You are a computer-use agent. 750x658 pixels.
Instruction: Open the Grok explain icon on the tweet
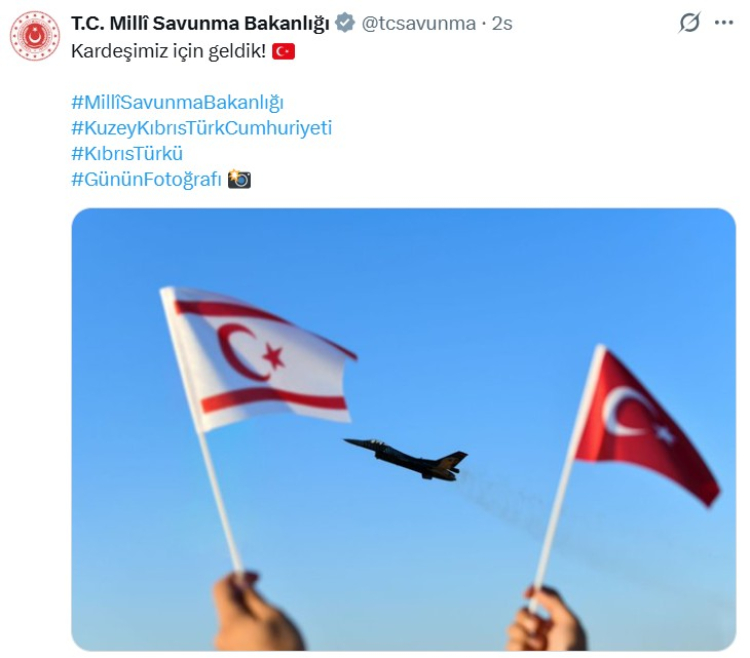coord(689,22)
